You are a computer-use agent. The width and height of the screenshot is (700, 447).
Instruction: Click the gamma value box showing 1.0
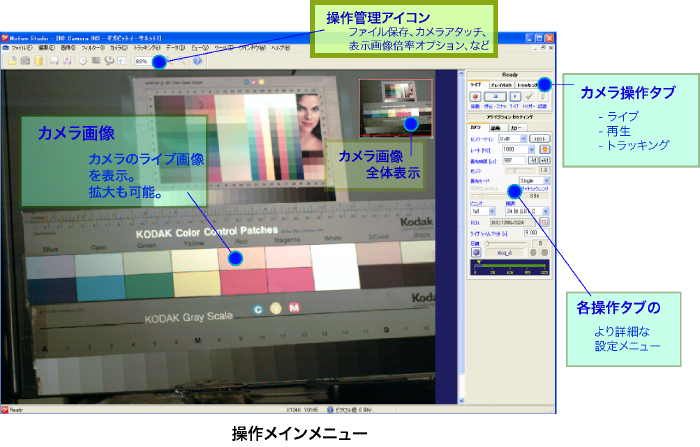(x=544, y=170)
